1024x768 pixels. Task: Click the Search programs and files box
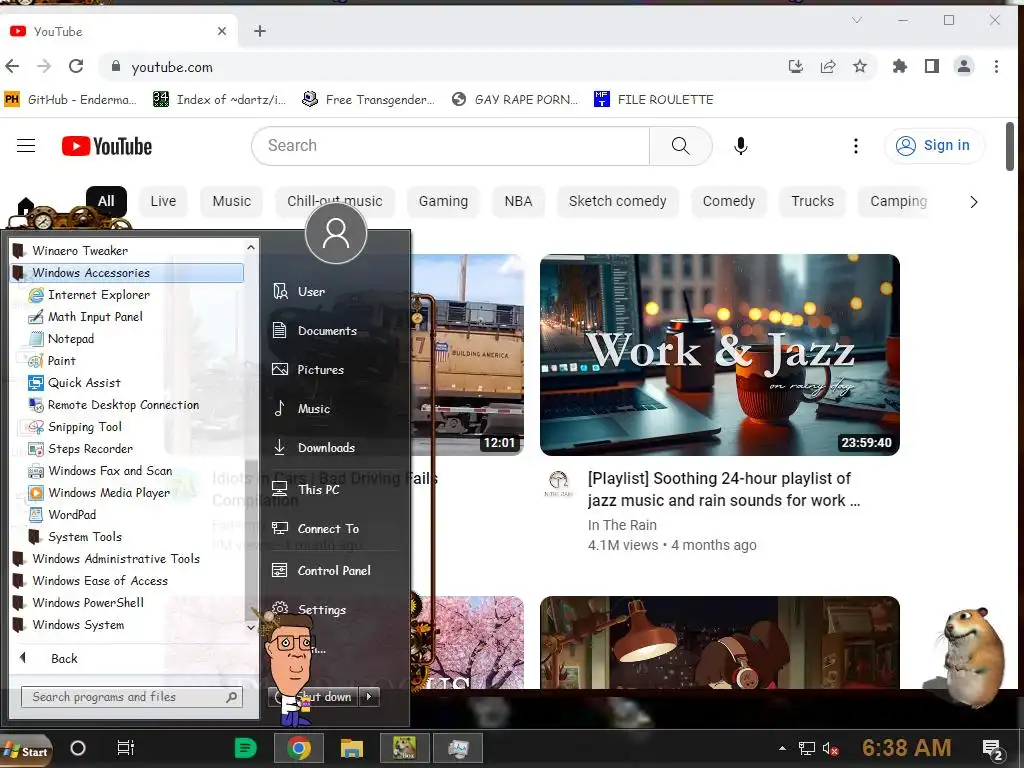pyautogui.click(x=132, y=697)
